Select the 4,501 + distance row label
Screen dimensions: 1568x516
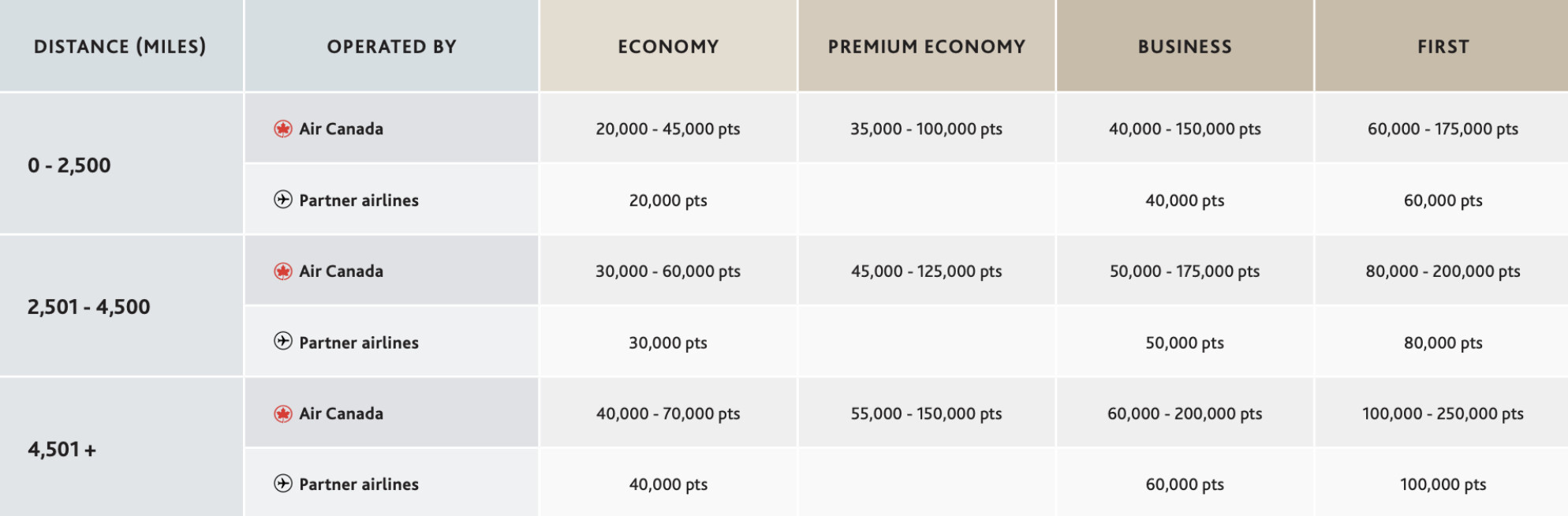[62, 449]
